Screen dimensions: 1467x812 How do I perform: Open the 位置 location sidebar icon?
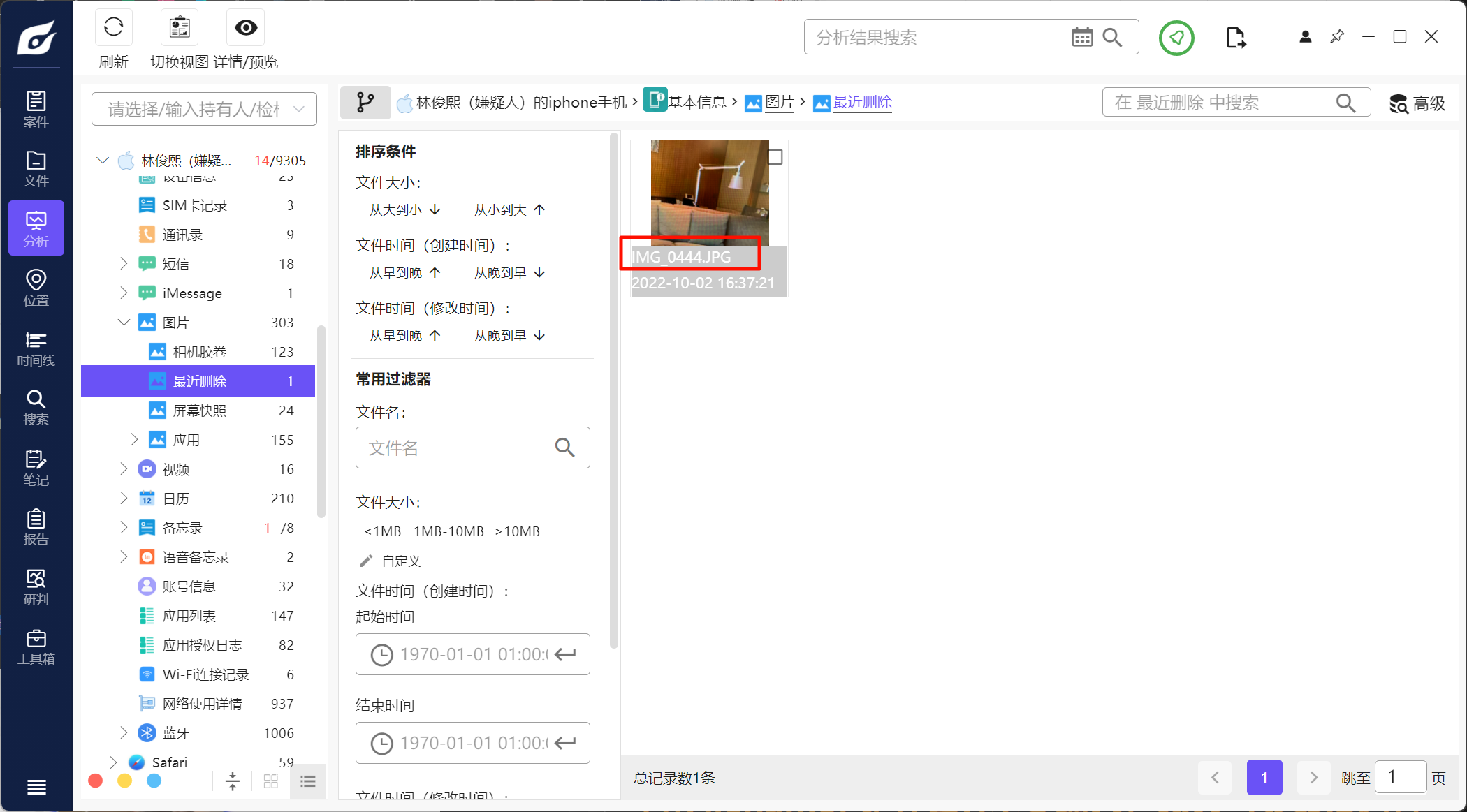[36, 288]
